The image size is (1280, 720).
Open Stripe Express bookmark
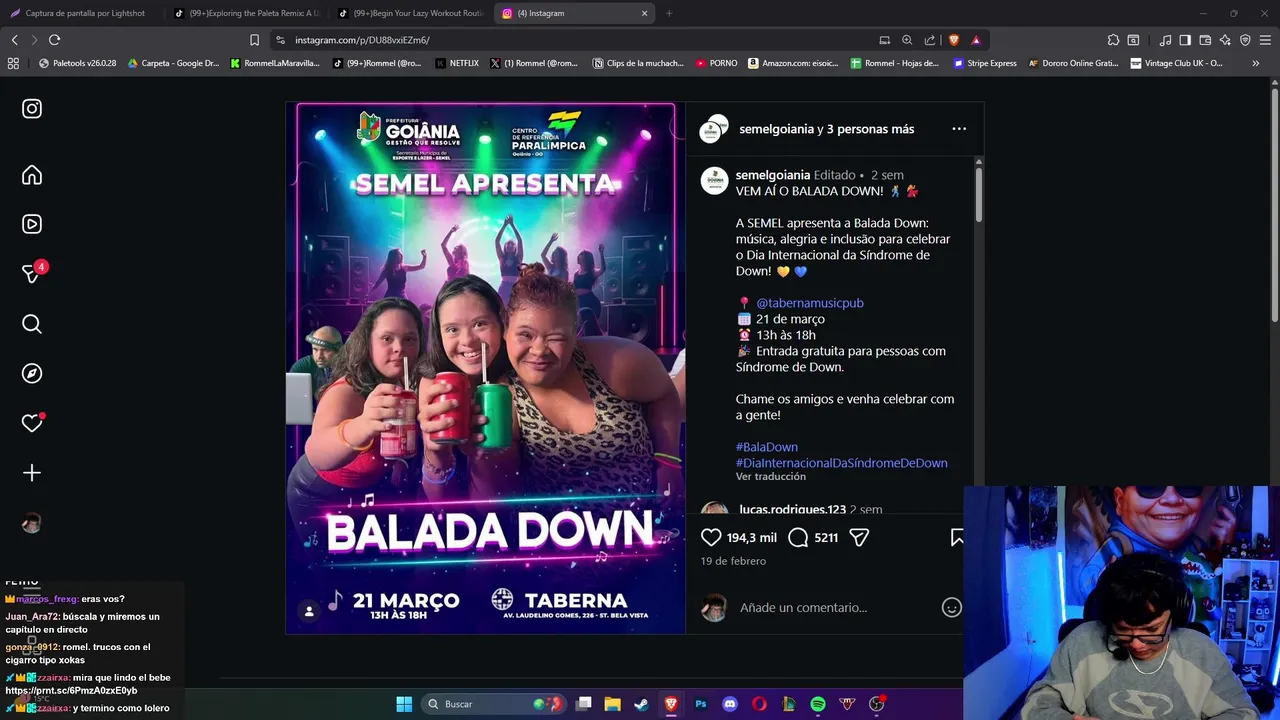click(x=985, y=63)
